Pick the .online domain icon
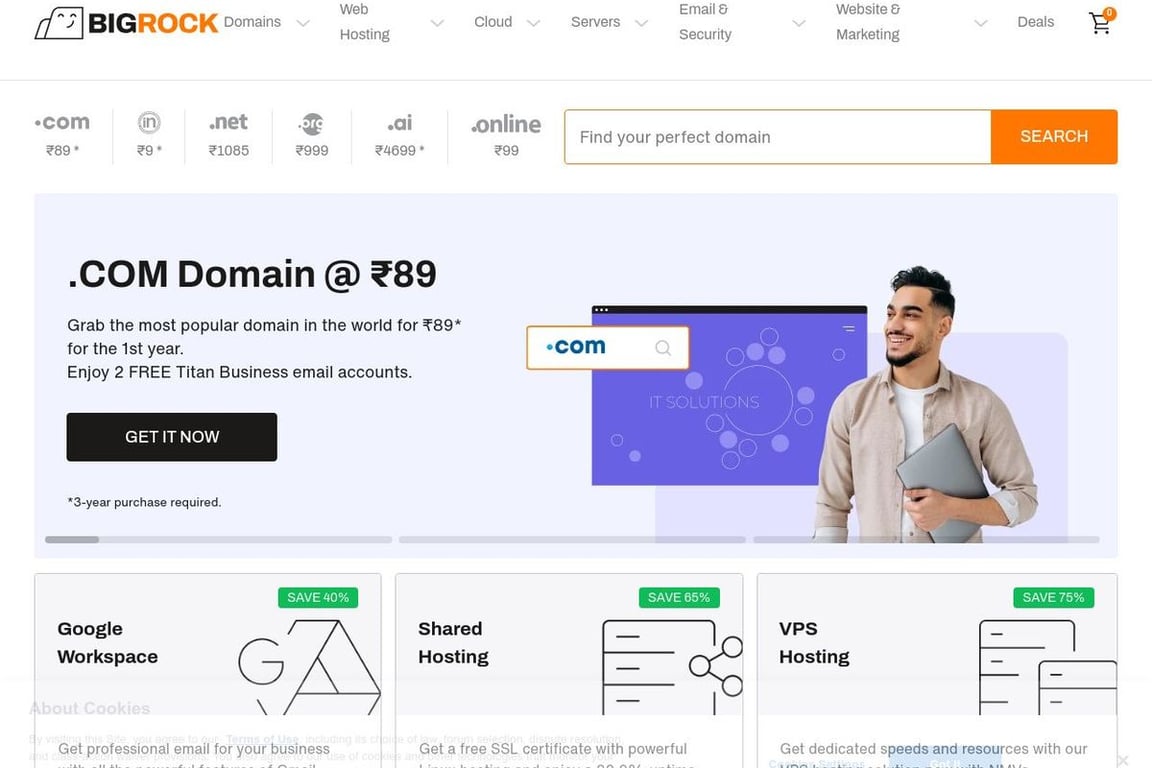Image resolution: width=1152 pixels, height=768 pixels. [x=506, y=124]
